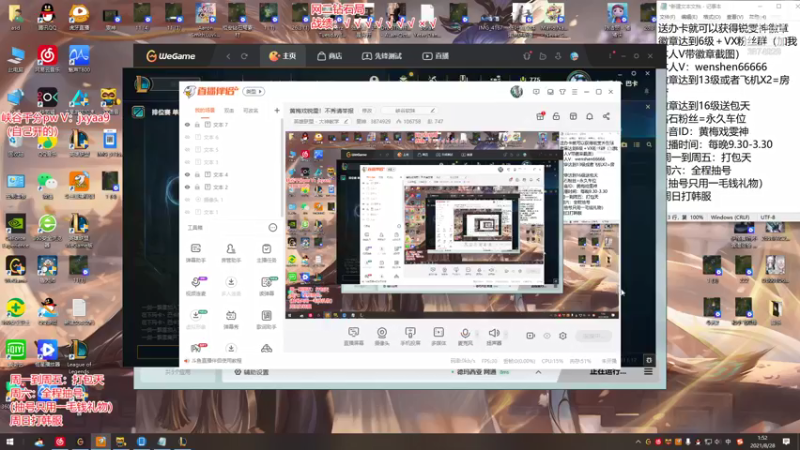Image resolution: width=800 pixels, height=450 pixels.
Task: Toggle visibility of 文本 4 layer
Action: point(187,174)
